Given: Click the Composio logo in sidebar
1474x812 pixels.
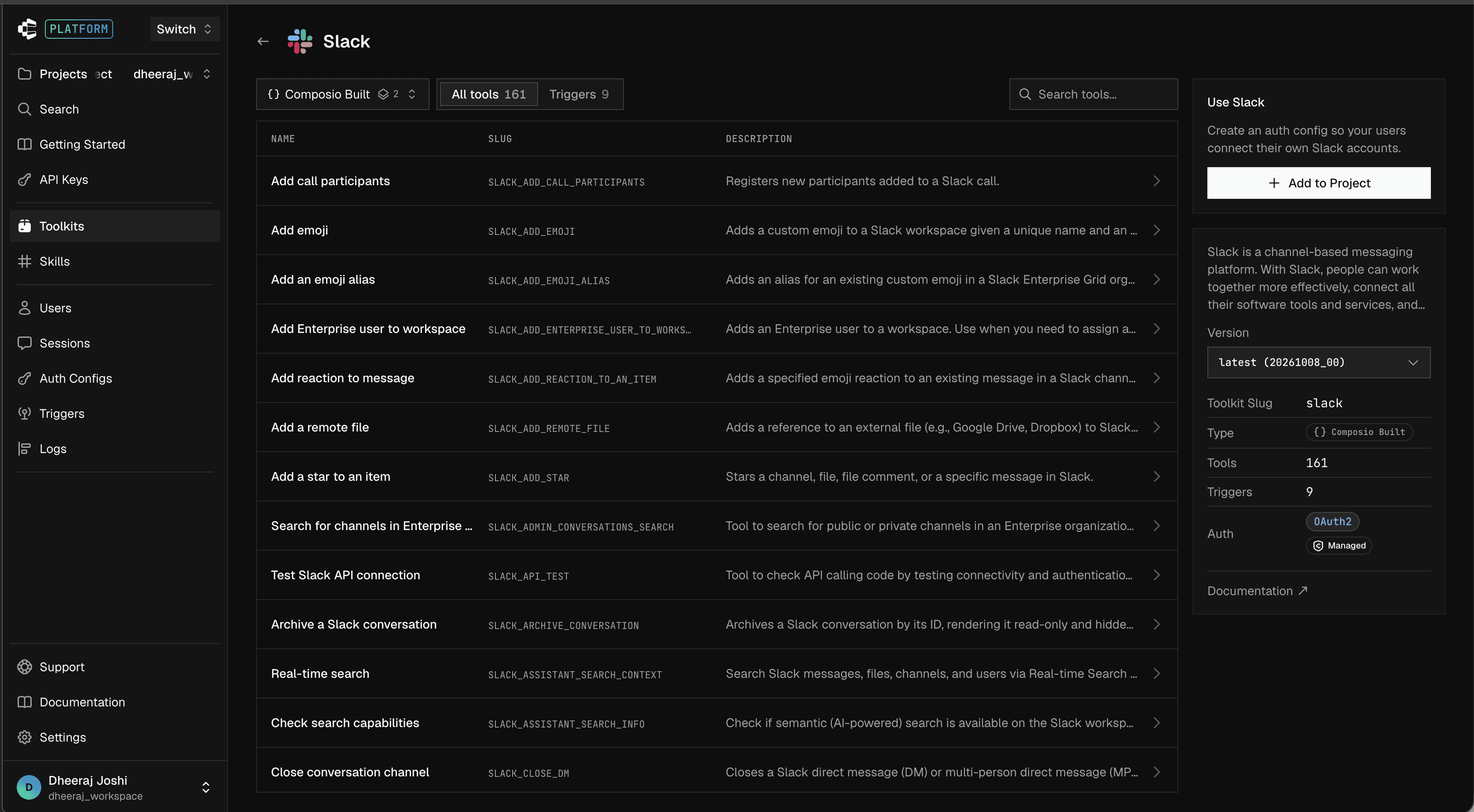Looking at the screenshot, I should (x=27, y=29).
